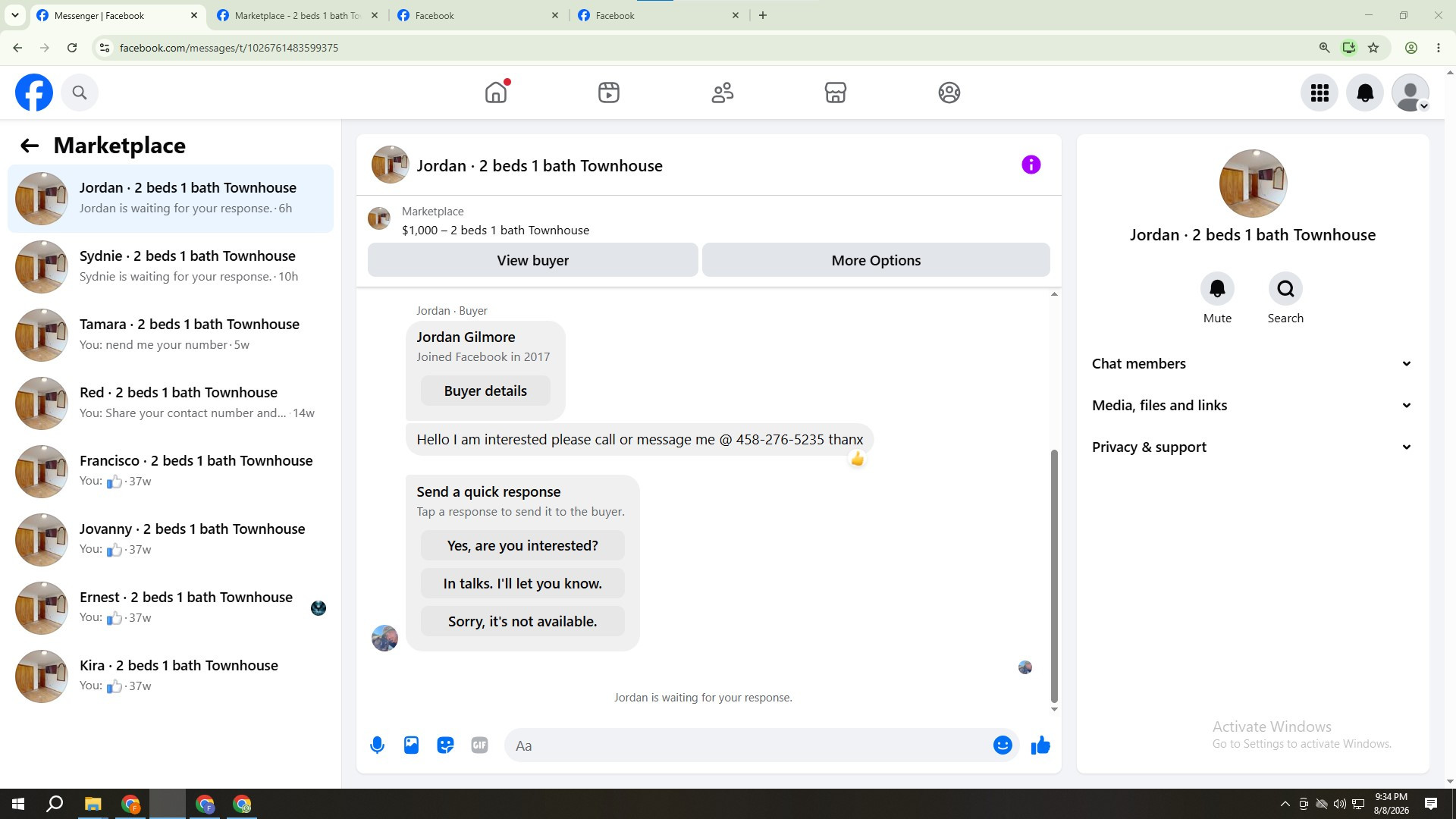Open Facebook search magnifier
Image resolution: width=1456 pixels, height=819 pixels.
click(x=80, y=93)
